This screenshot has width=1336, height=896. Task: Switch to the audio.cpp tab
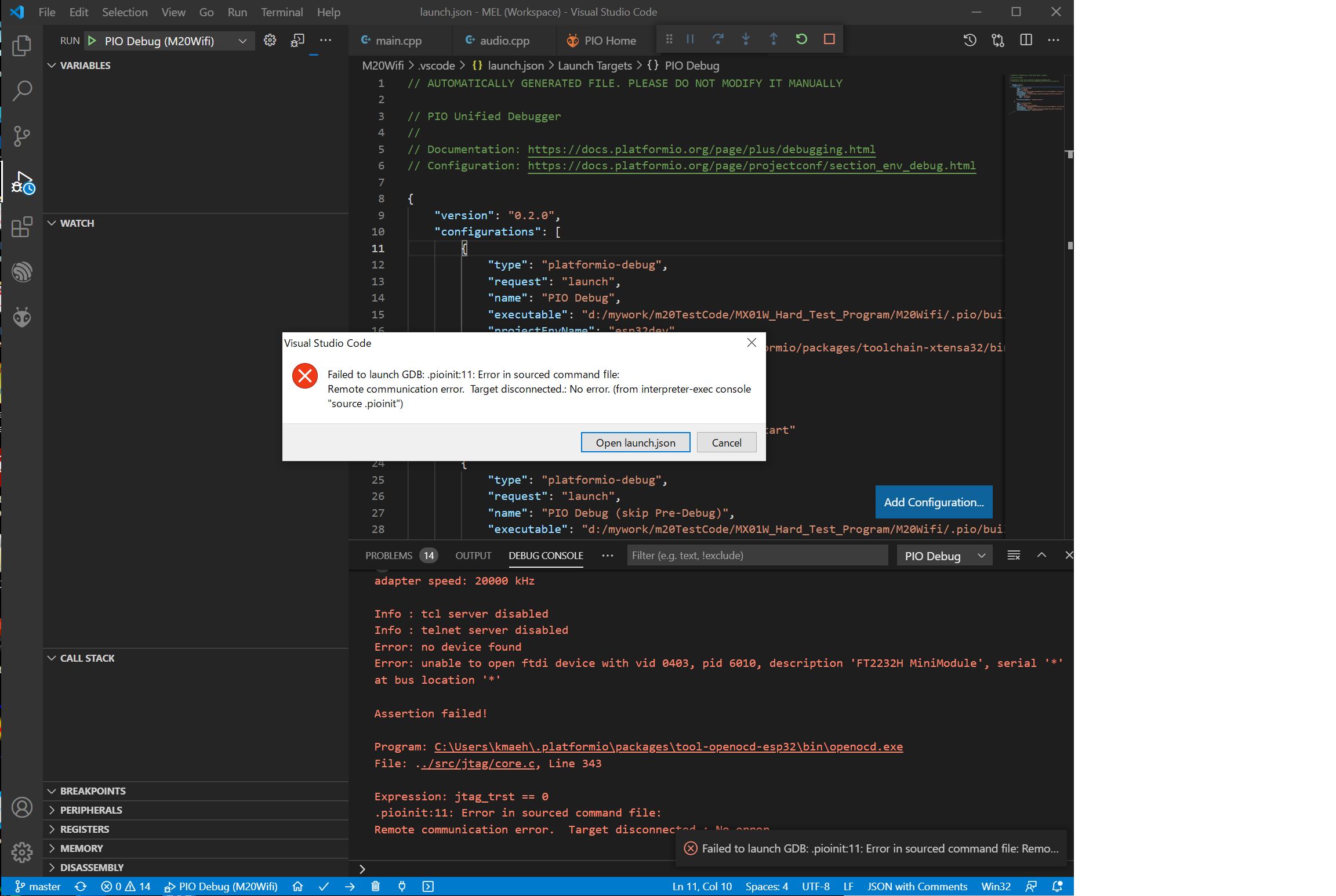tap(503, 41)
